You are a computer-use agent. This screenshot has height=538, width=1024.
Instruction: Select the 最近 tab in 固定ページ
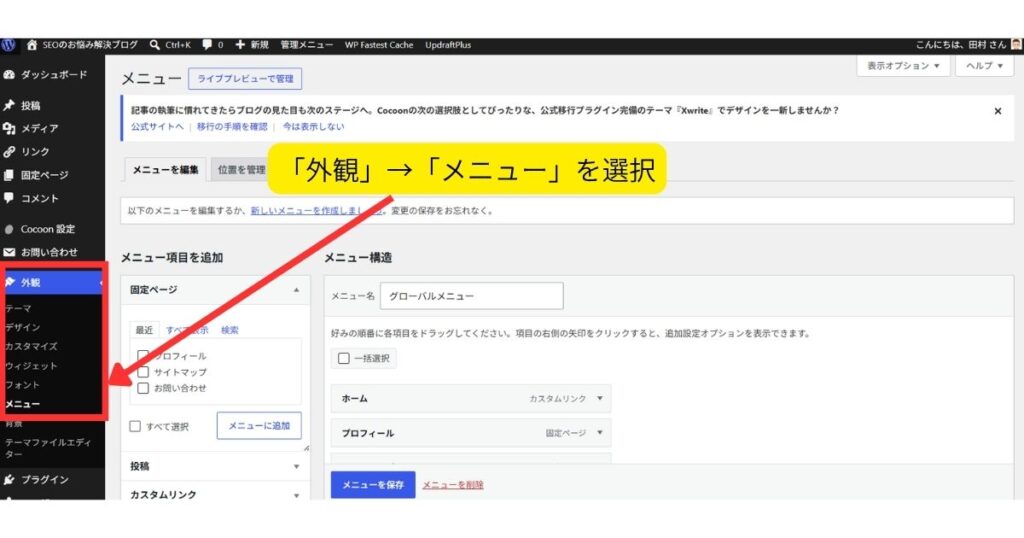144,330
